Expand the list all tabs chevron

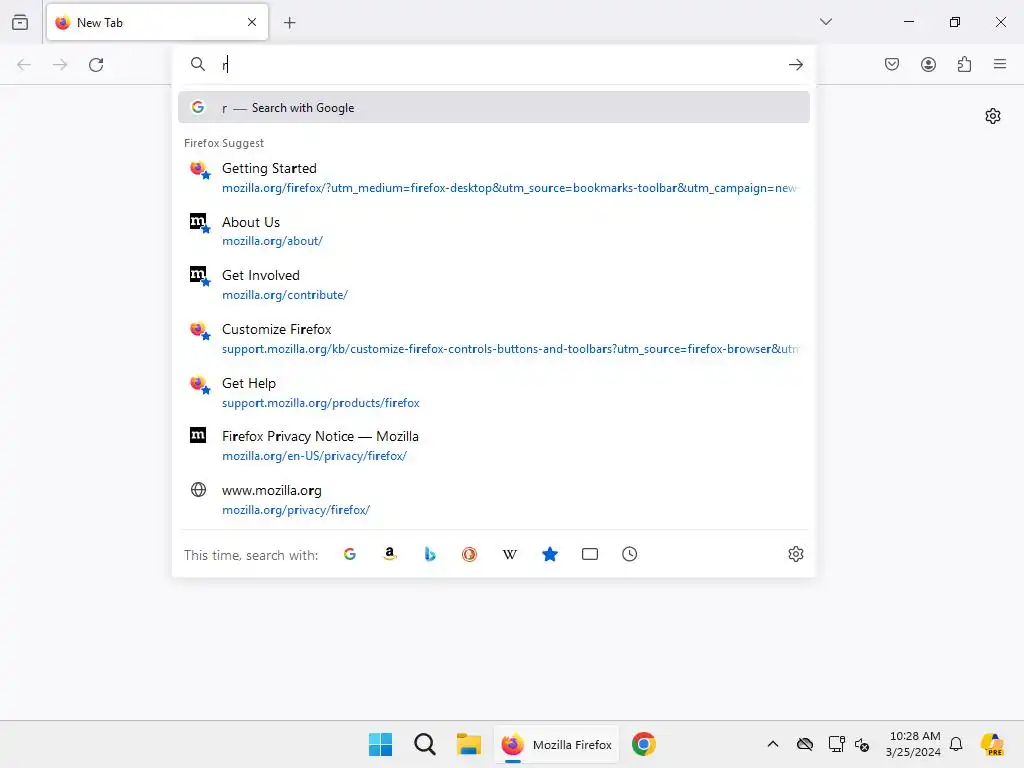[x=825, y=22]
